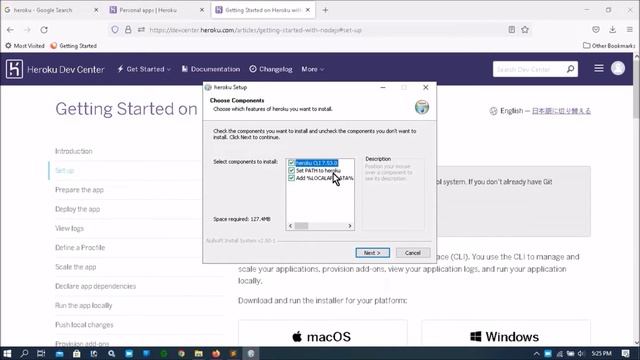Click the address bar URL

pos(256,30)
